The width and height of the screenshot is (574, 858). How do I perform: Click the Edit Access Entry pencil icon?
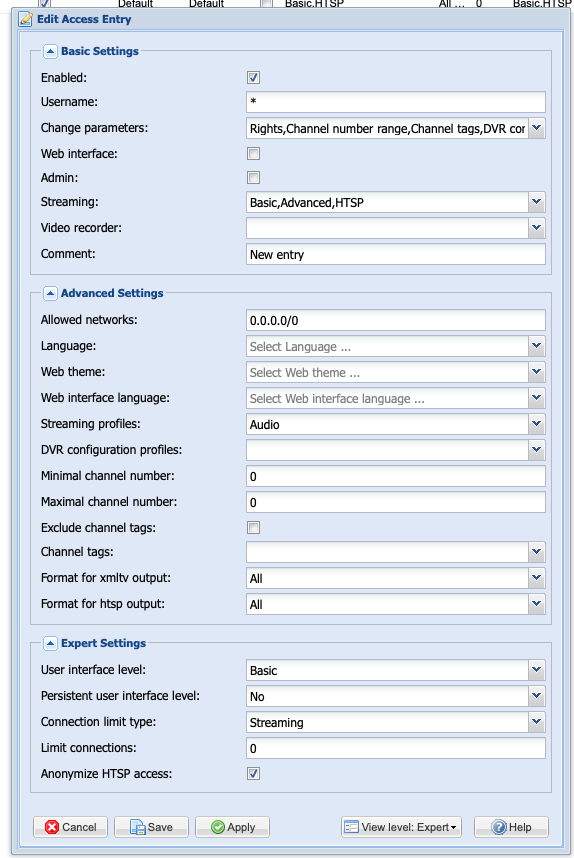(x=25, y=19)
